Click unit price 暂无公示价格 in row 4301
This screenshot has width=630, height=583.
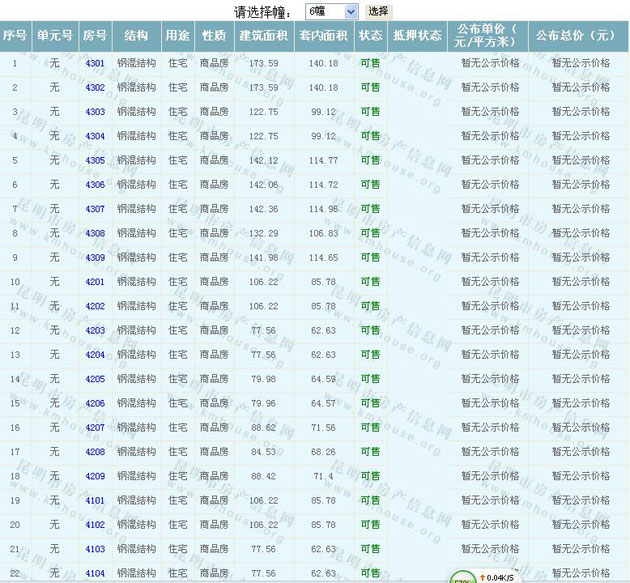[490, 63]
